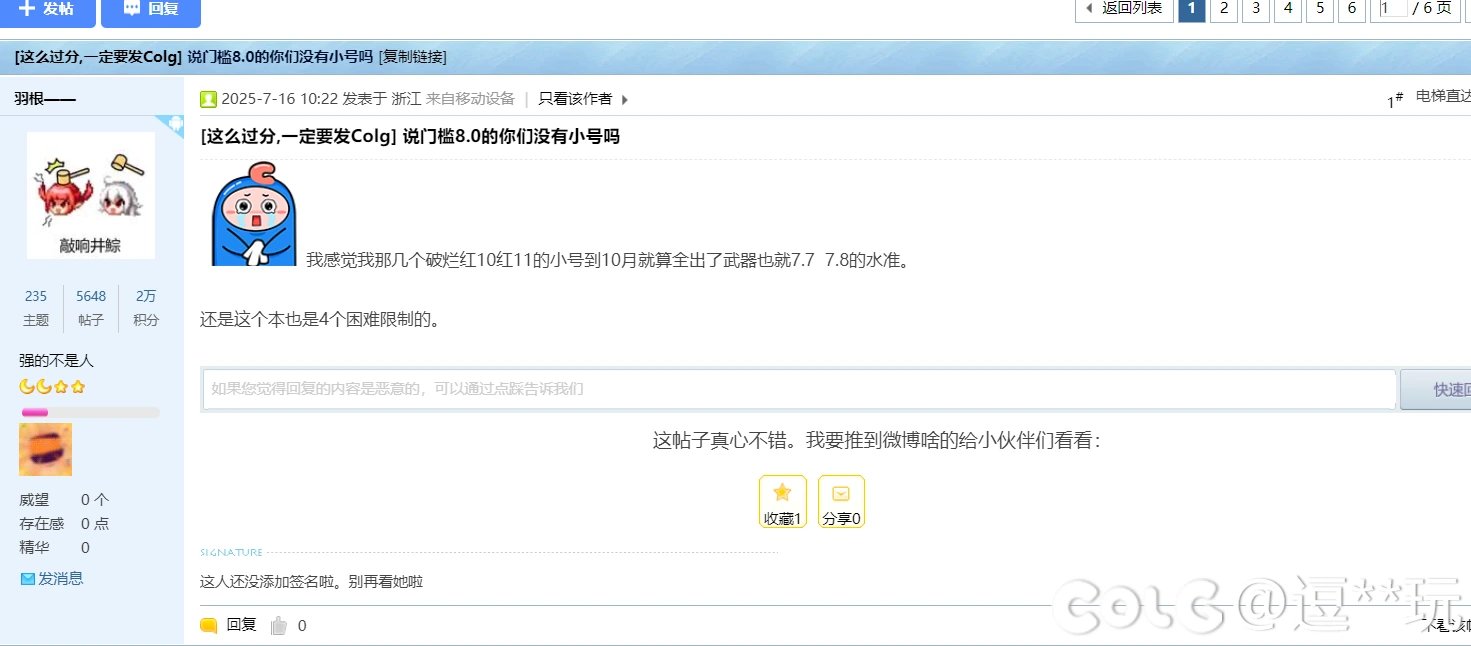Open the 只看该作者 arrow dropdown
Screen dimensions: 1471x646
625,99
